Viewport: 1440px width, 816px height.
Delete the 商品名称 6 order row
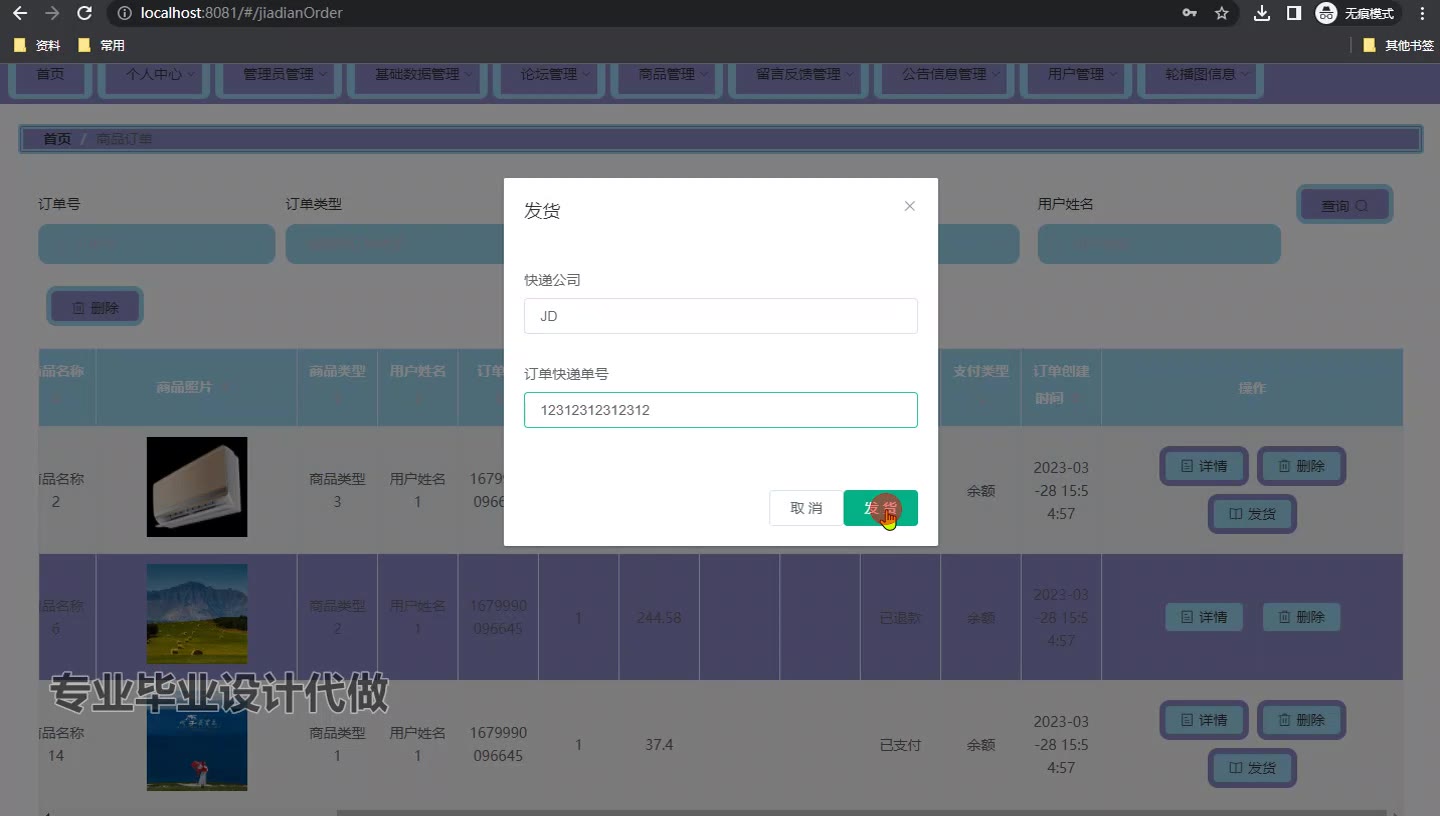point(1301,617)
